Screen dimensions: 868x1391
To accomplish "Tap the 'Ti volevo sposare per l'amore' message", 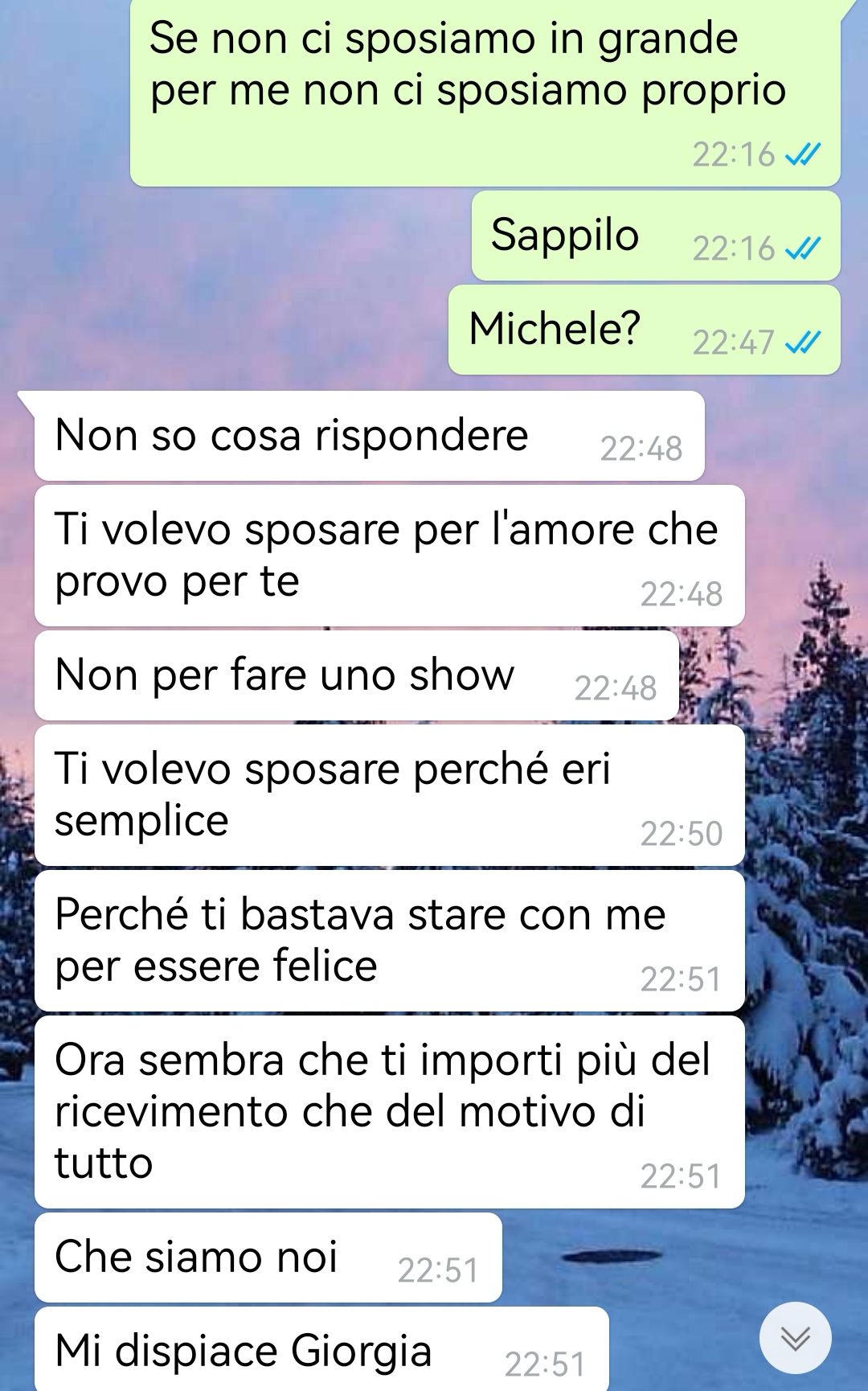I will [x=390, y=556].
